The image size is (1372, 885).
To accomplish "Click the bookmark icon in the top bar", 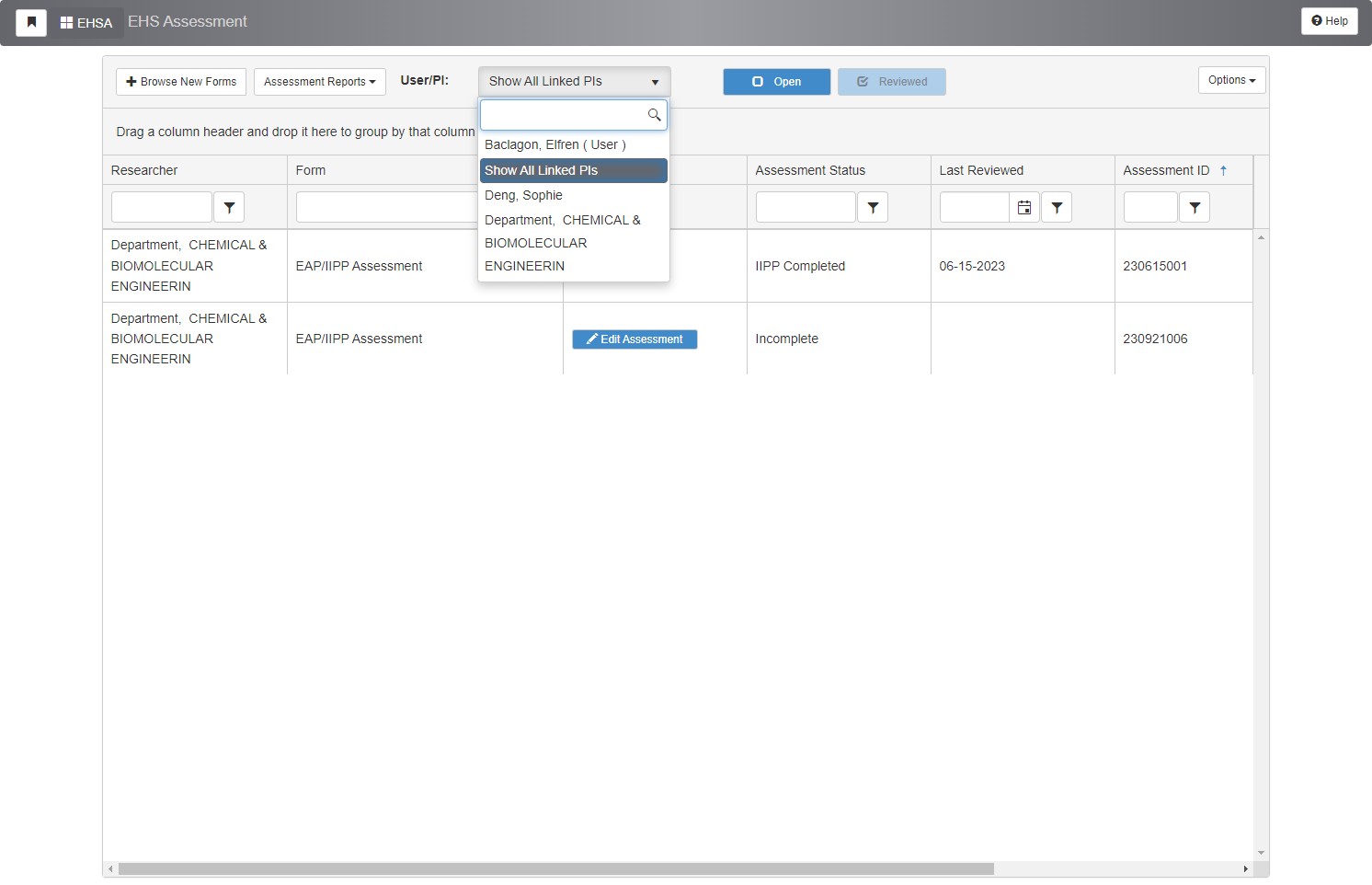I will pyautogui.click(x=31, y=22).
